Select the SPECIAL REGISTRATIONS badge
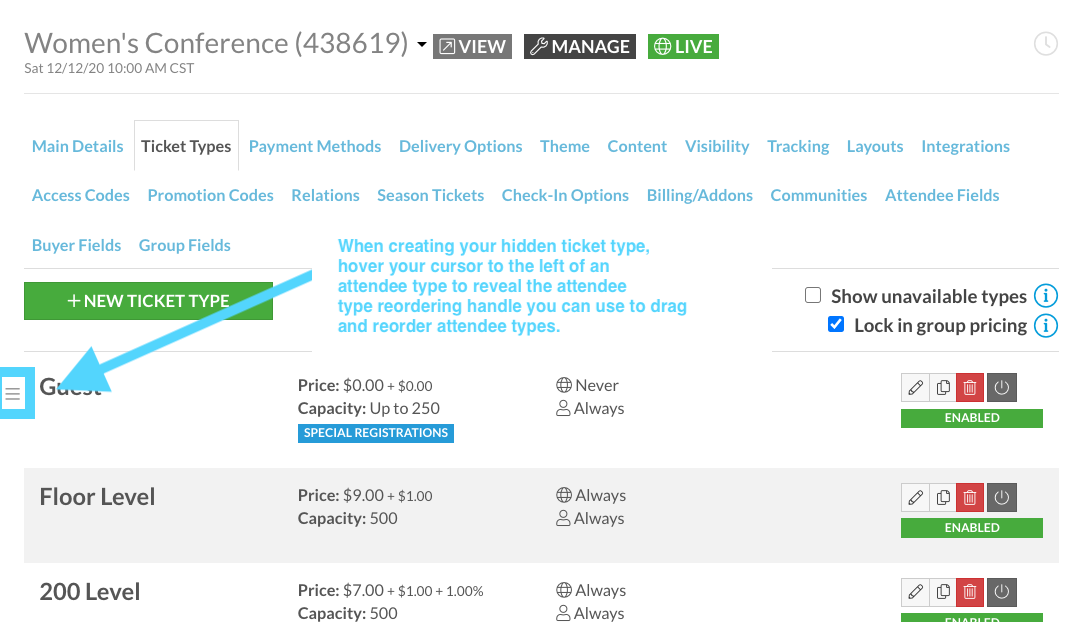The height and width of the screenshot is (622, 1083). [375, 432]
